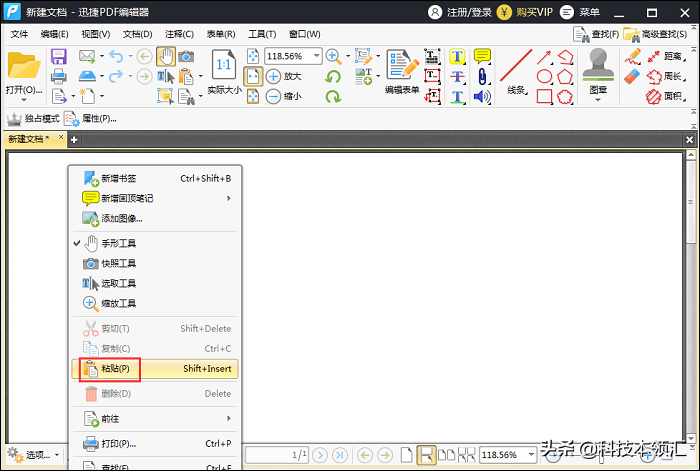
Task: Choose 添加图像 from the context menu
Action: point(155,218)
